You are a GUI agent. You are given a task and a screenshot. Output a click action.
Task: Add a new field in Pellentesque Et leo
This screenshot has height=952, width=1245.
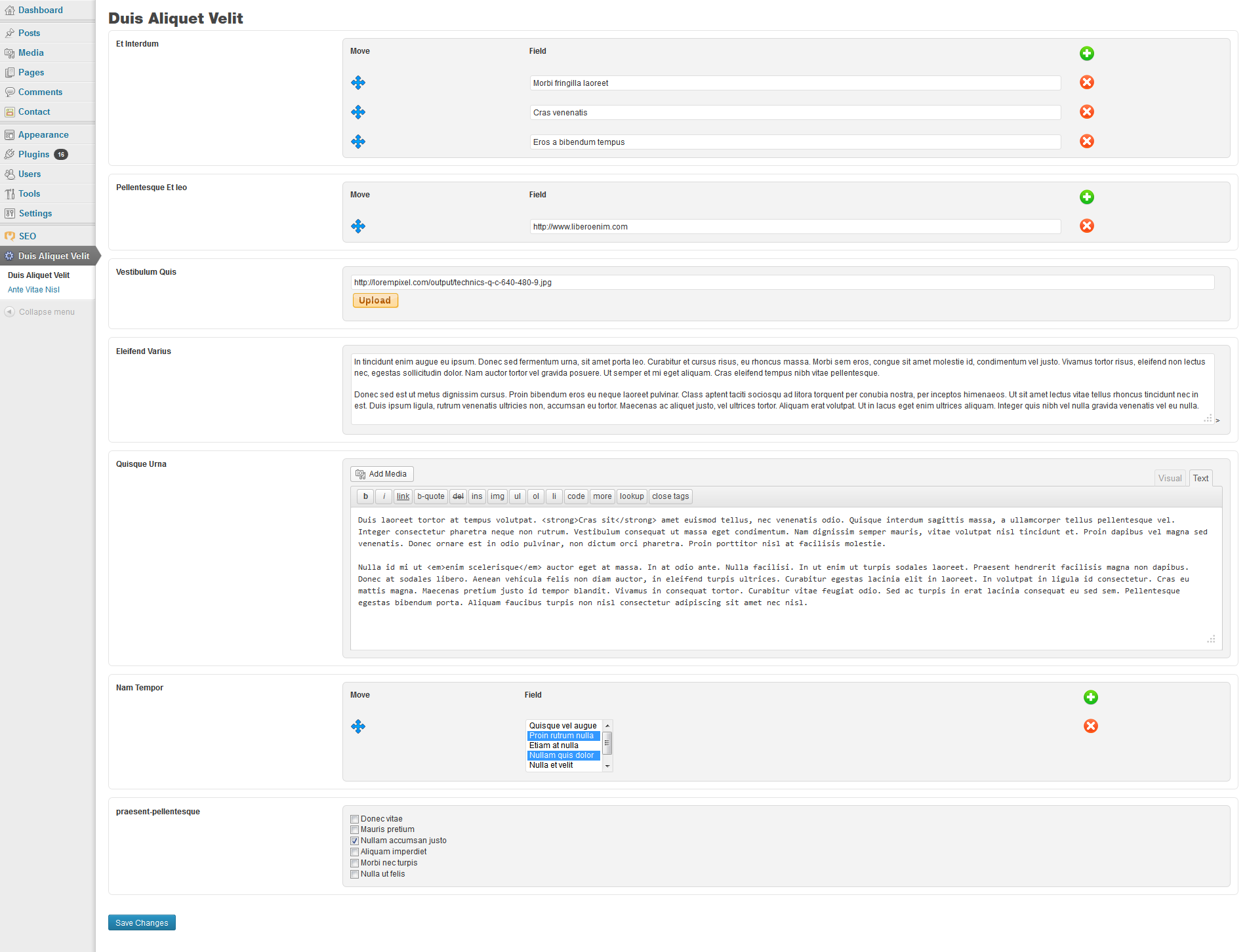click(x=1086, y=197)
